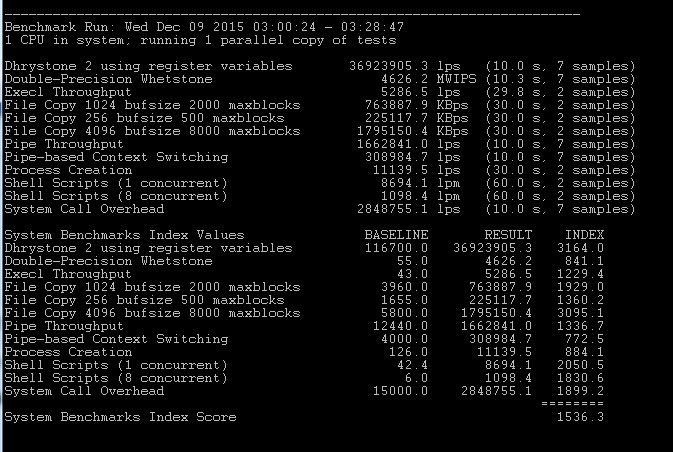Click Whetstone value '4626.2 MWIPS'
673x452 pixels.
point(428,79)
